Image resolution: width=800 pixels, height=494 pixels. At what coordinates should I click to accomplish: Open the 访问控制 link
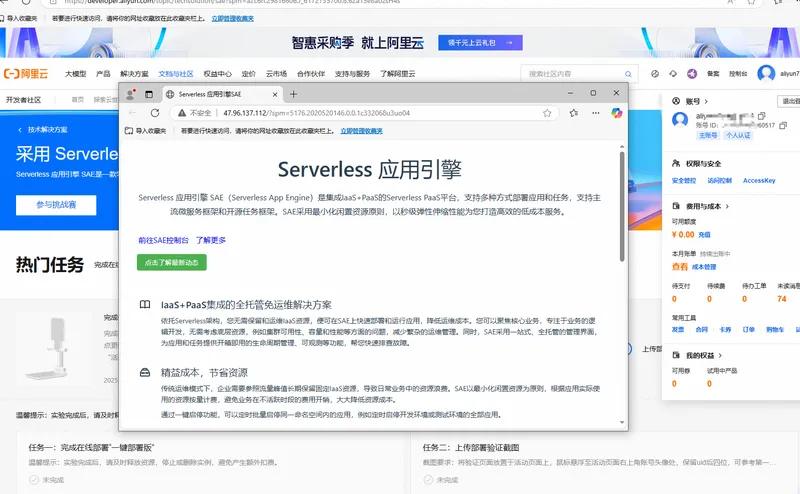coord(719,181)
